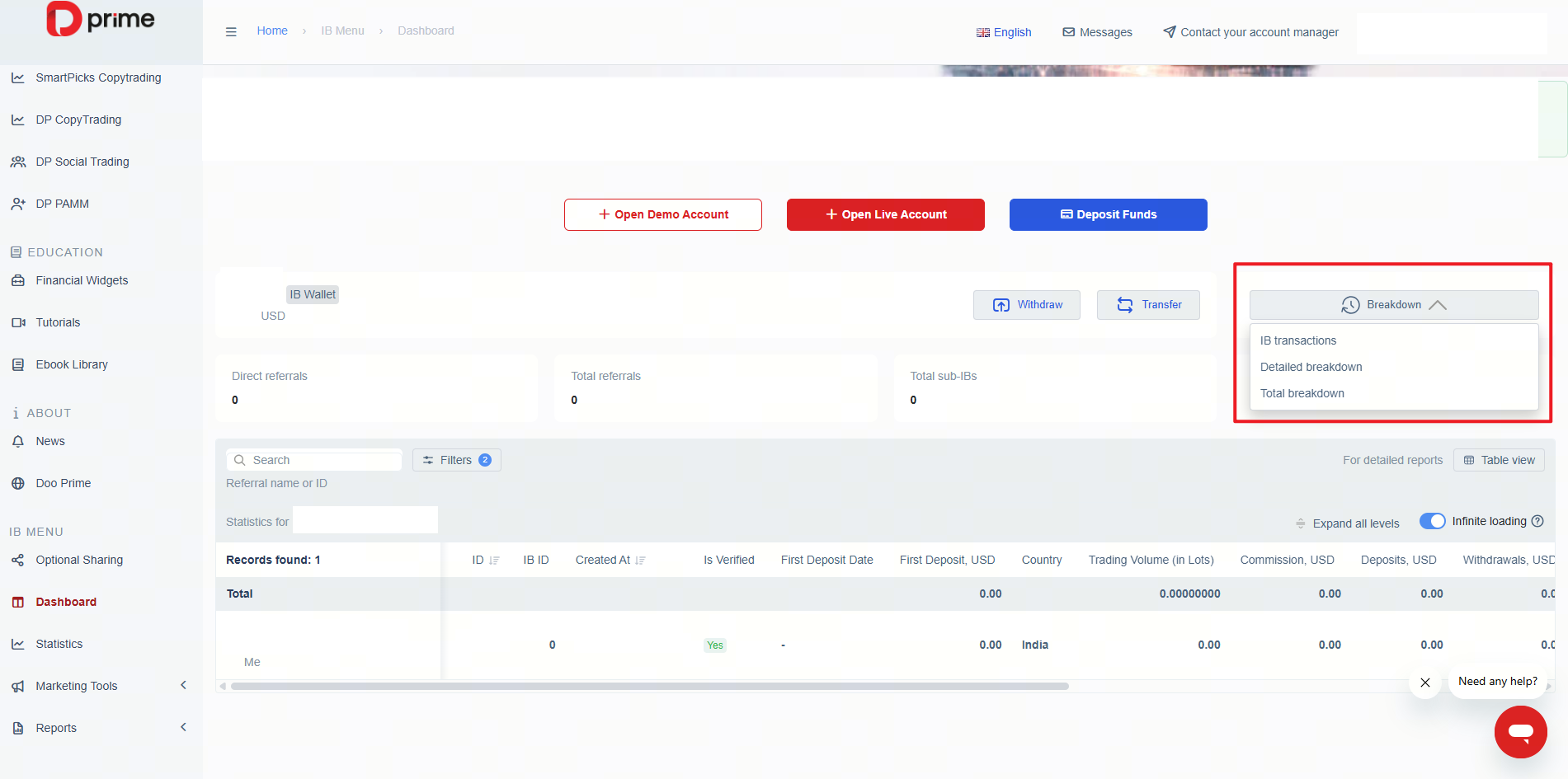Viewport: 1568px width, 779px height.
Task: Click the News bell icon
Action: click(x=17, y=441)
